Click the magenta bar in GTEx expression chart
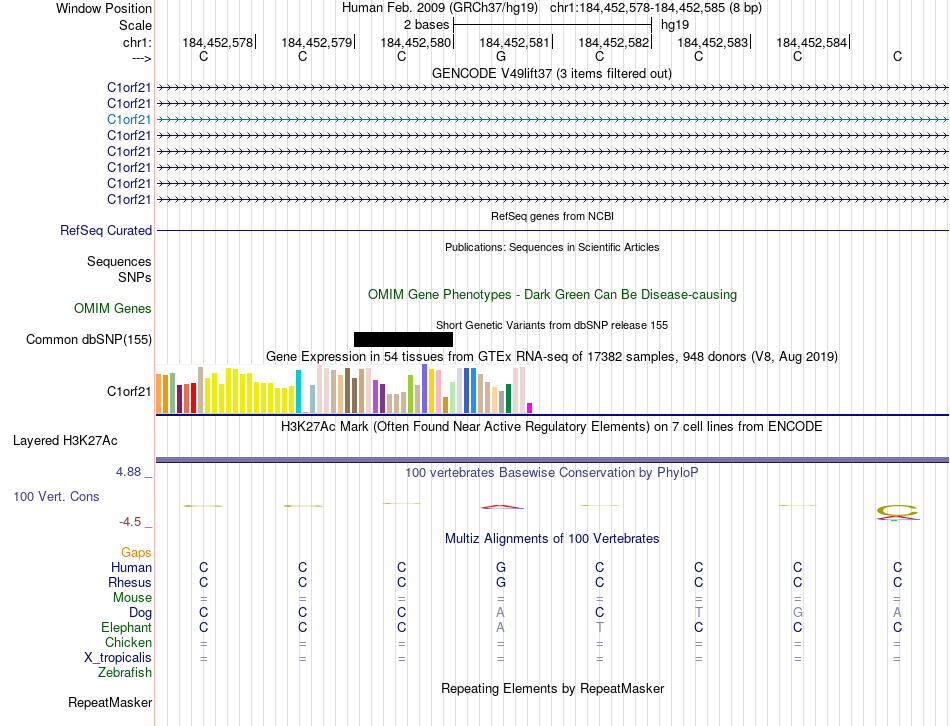The width and height of the screenshot is (950, 726). [x=530, y=408]
